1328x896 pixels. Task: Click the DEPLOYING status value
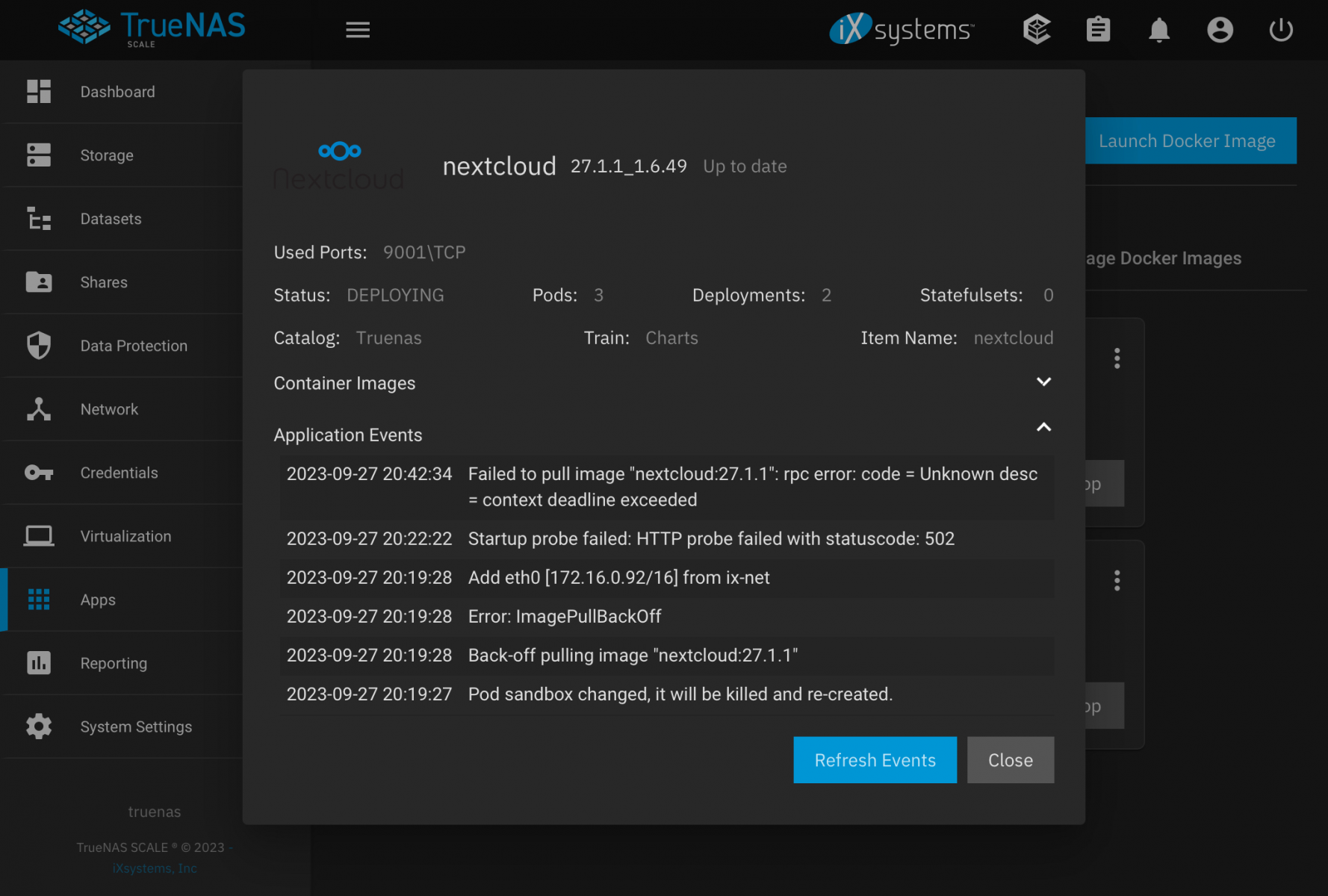tap(395, 296)
